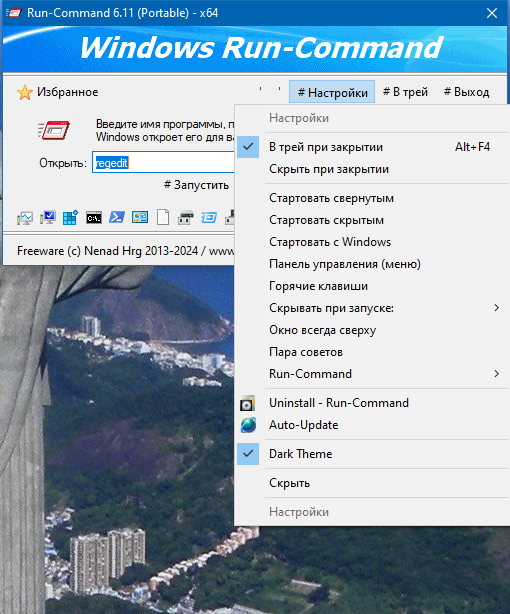Launch the PowerShell icon
The width and height of the screenshot is (510, 614).
pos(117,217)
